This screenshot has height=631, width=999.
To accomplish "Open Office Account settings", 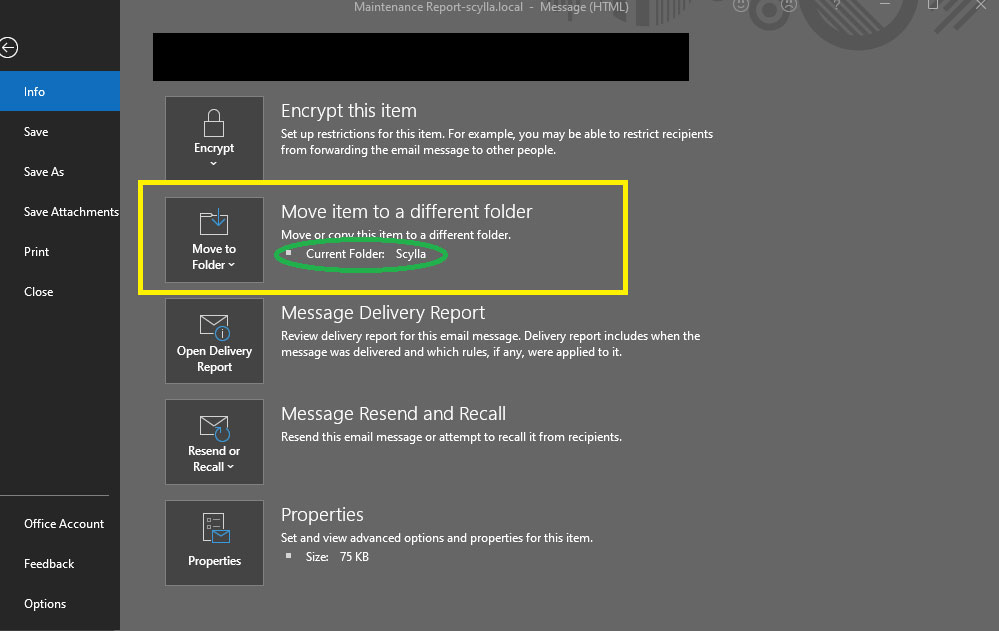I will (x=63, y=523).
